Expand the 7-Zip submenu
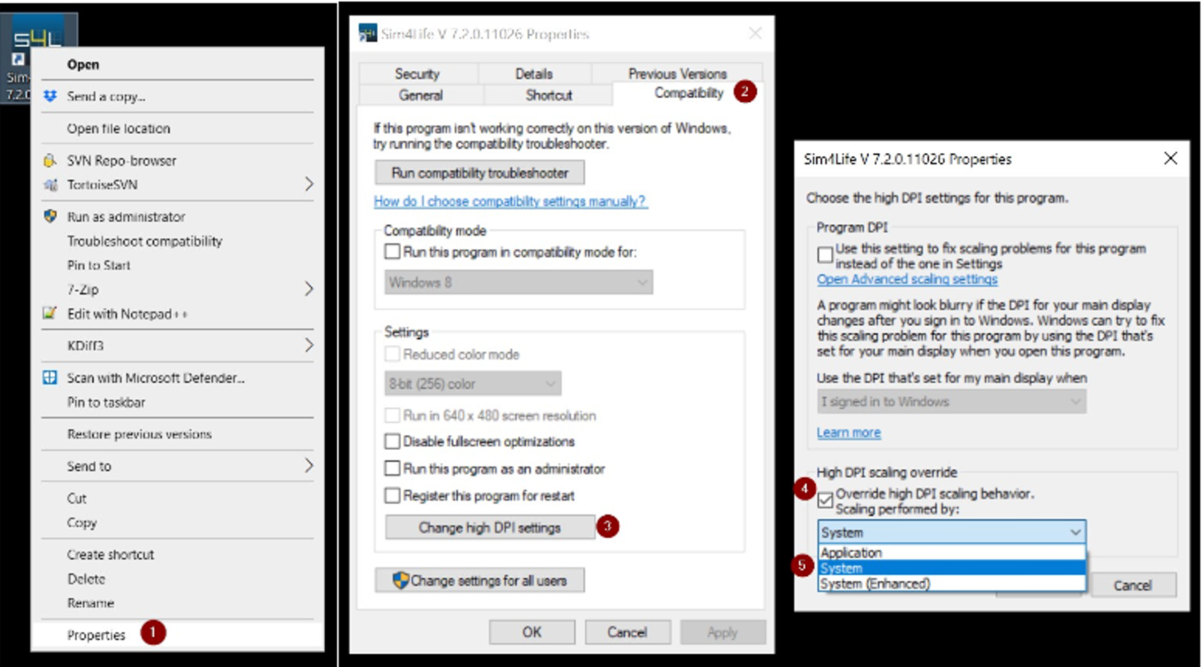 [x=308, y=289]
